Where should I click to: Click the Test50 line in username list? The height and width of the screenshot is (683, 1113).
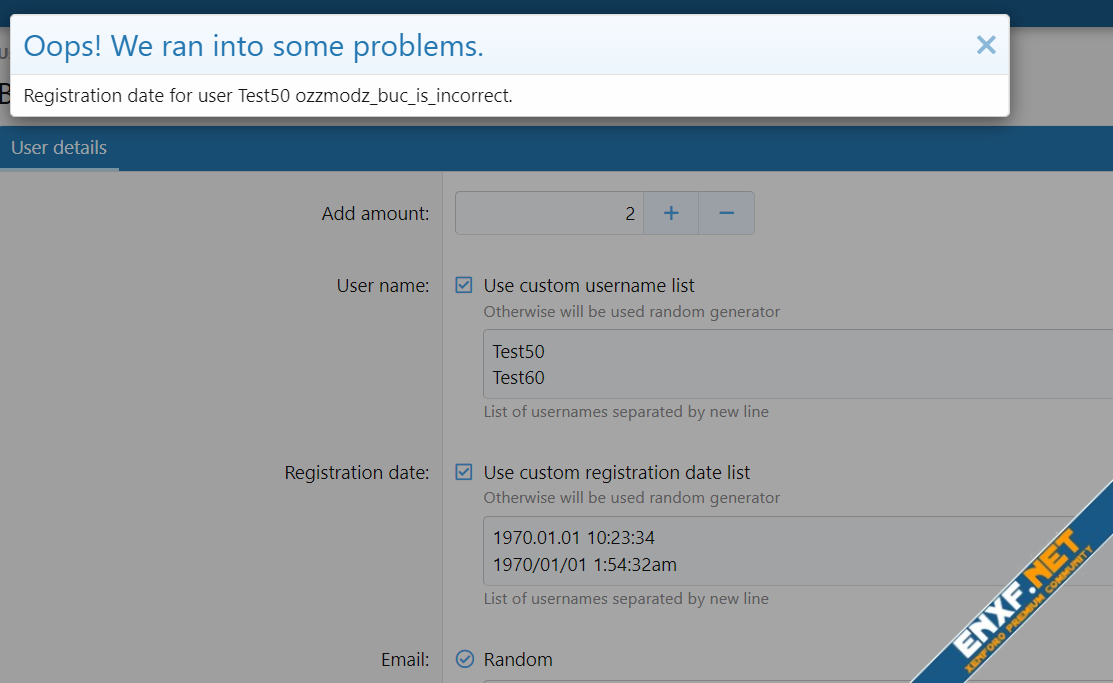[519, 352]
